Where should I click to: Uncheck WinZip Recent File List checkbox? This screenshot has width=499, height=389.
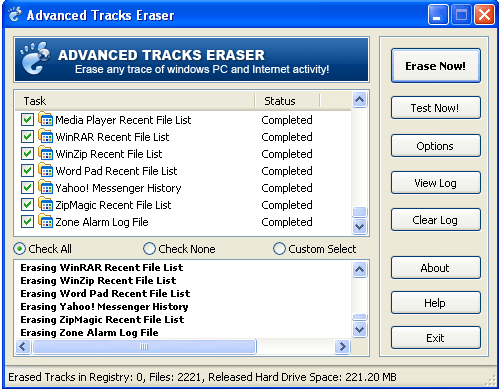27,154
